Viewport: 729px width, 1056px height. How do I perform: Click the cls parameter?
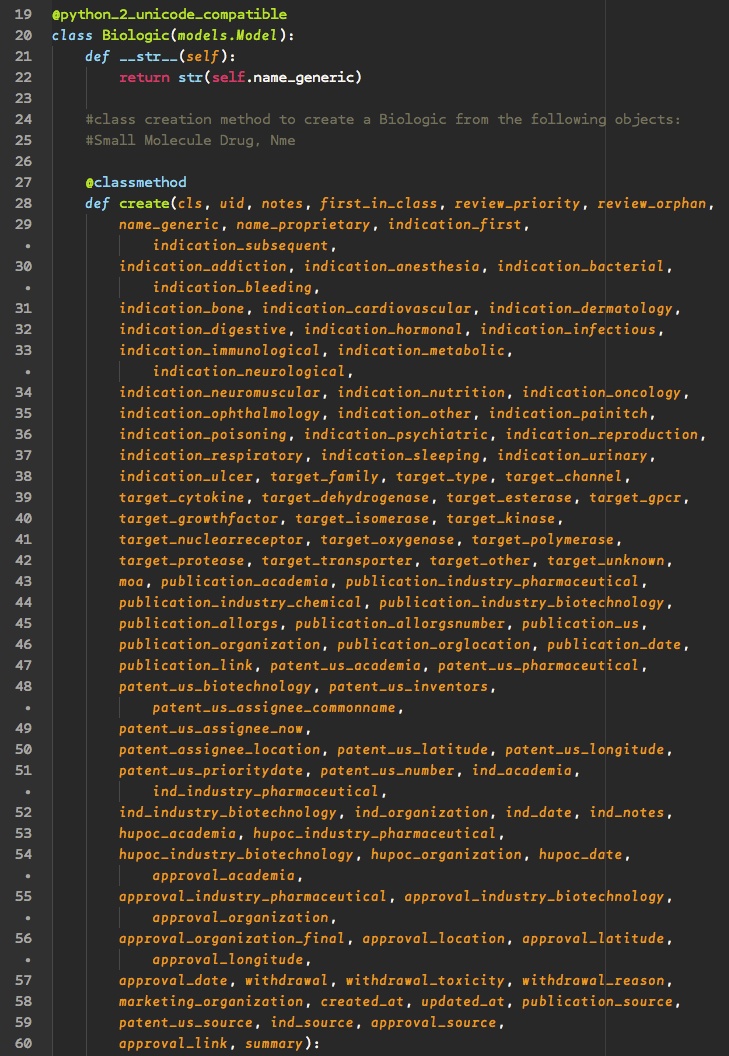190,203
